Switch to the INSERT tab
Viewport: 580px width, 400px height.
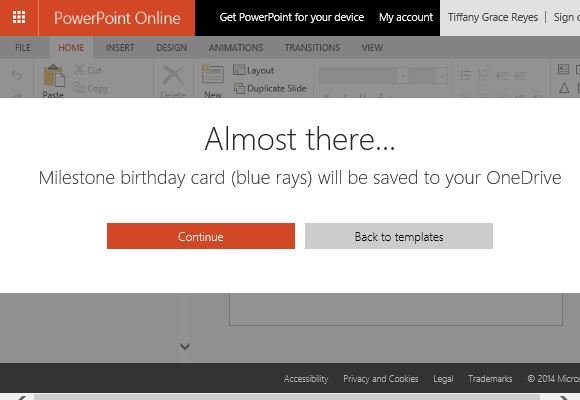point(120,48)
